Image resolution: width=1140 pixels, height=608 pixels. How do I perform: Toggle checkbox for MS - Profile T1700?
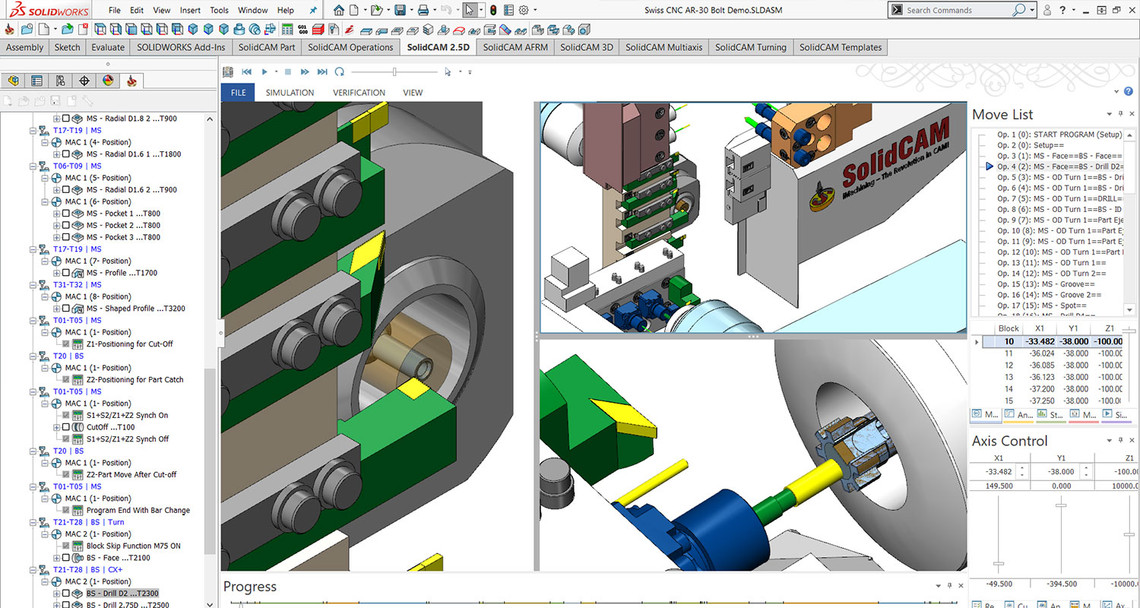(66, 273)
